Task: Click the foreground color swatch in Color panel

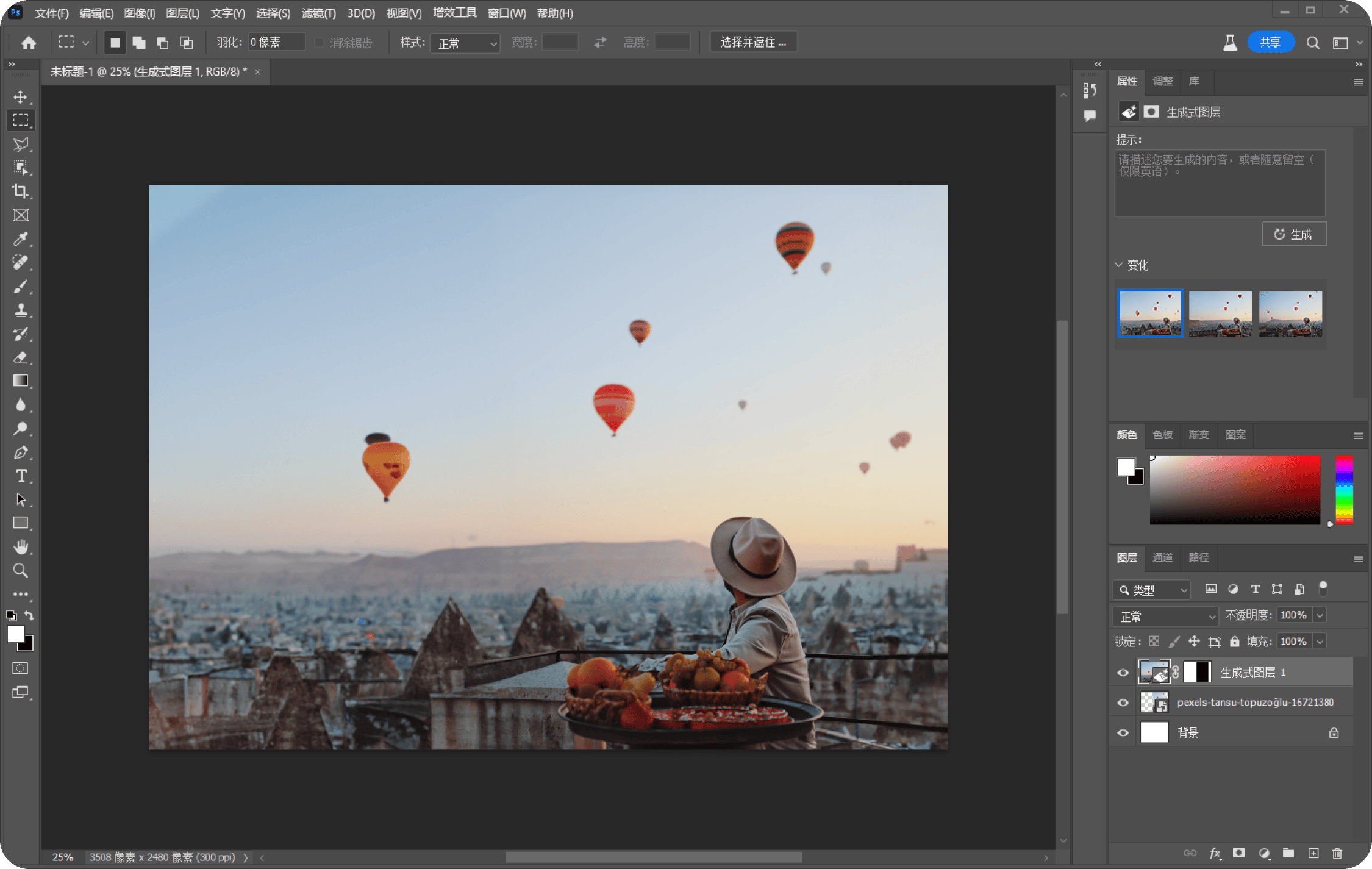Action: pyautogui.click(x=1126, y=467)
